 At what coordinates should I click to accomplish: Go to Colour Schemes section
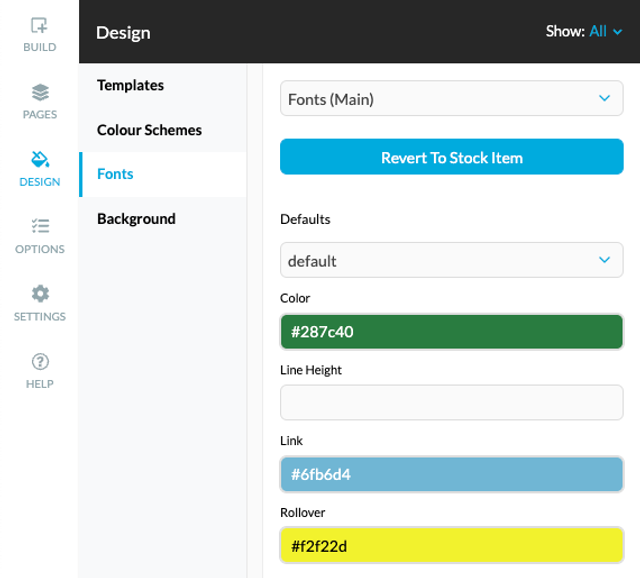point(149,130)
